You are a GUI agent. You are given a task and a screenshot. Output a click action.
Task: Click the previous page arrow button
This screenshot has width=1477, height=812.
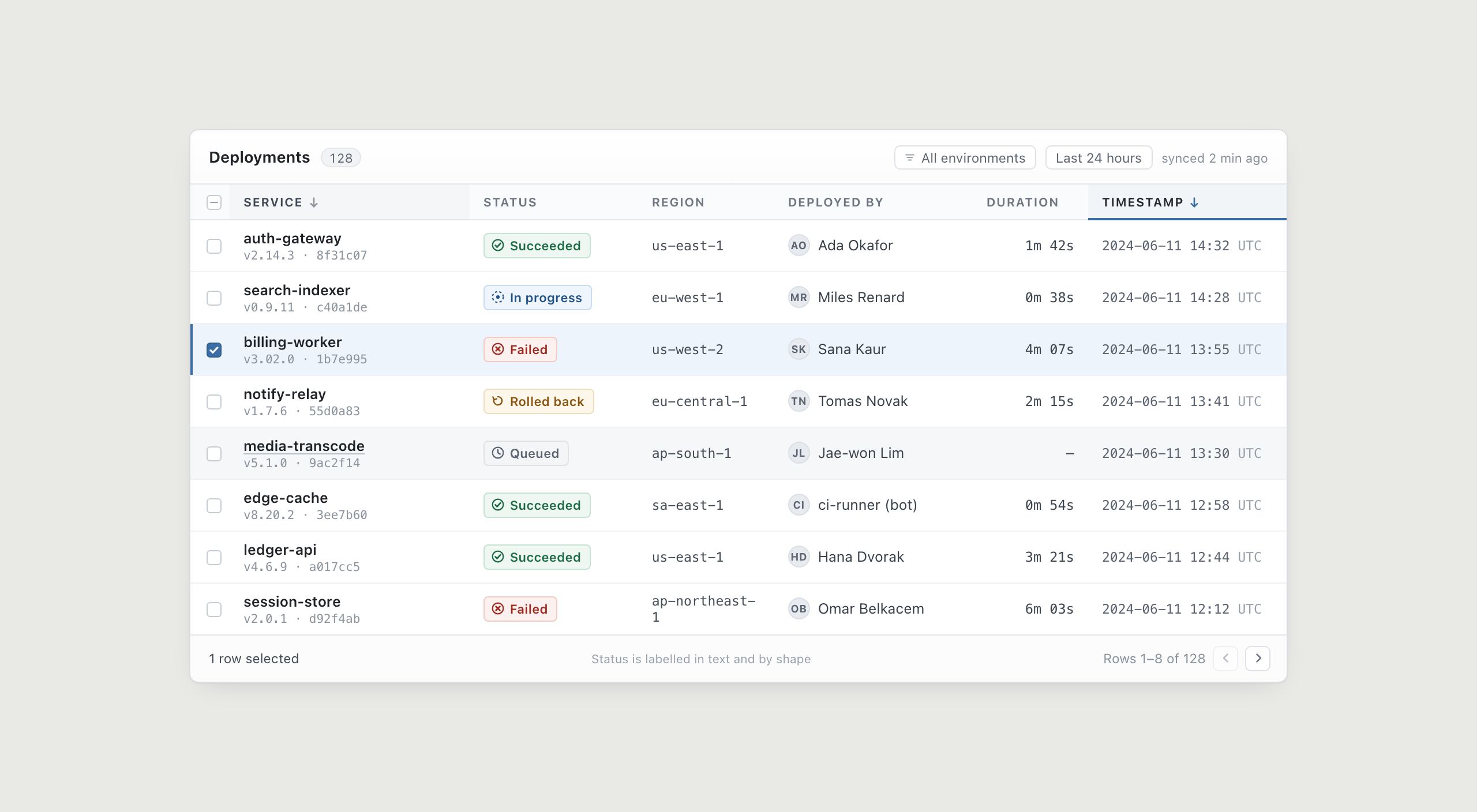pyautogui.click(x=1225, y=659)
